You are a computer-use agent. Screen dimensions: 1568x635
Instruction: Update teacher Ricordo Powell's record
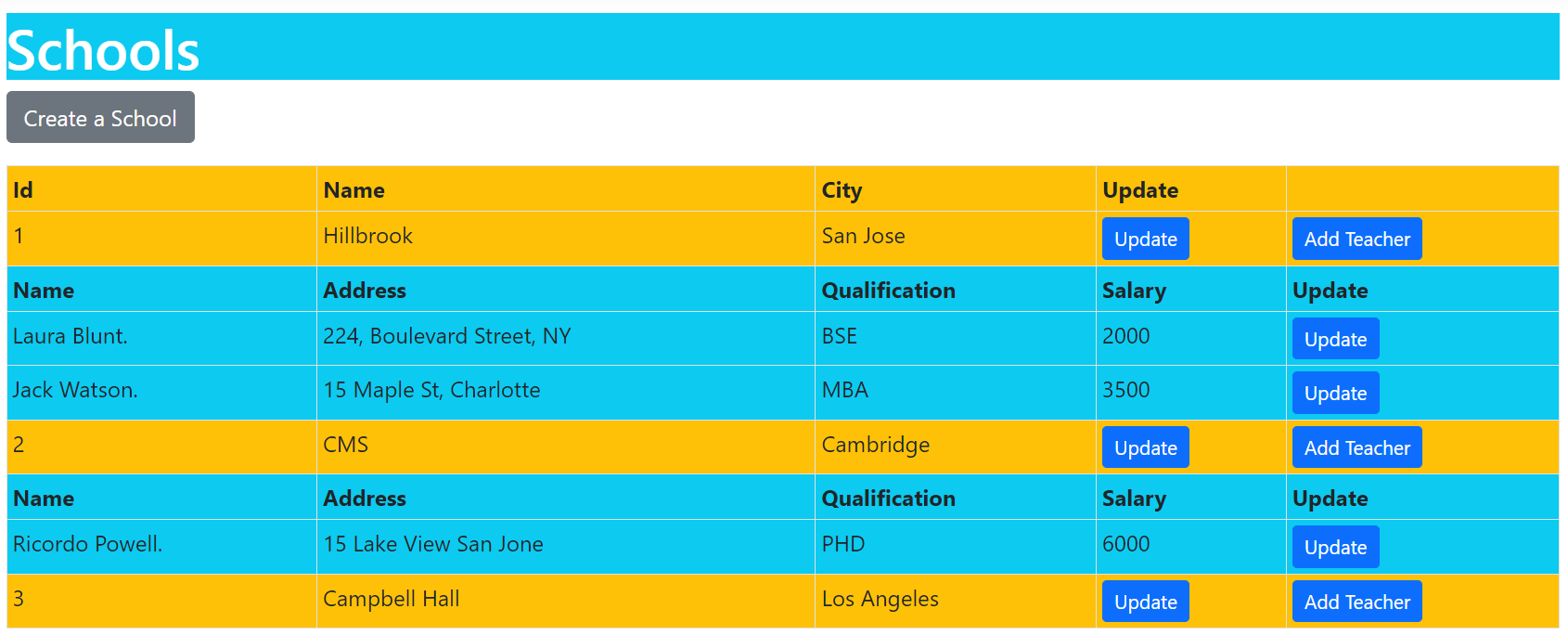pos(1335,547)
